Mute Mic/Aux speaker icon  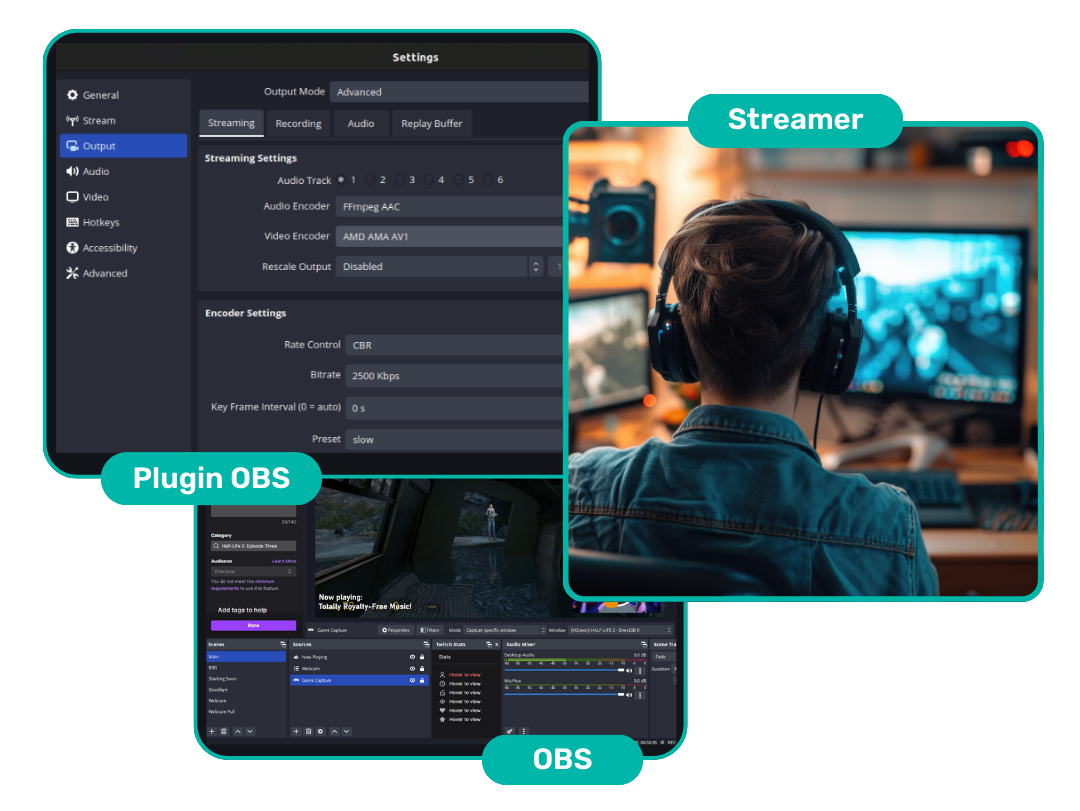629,695
